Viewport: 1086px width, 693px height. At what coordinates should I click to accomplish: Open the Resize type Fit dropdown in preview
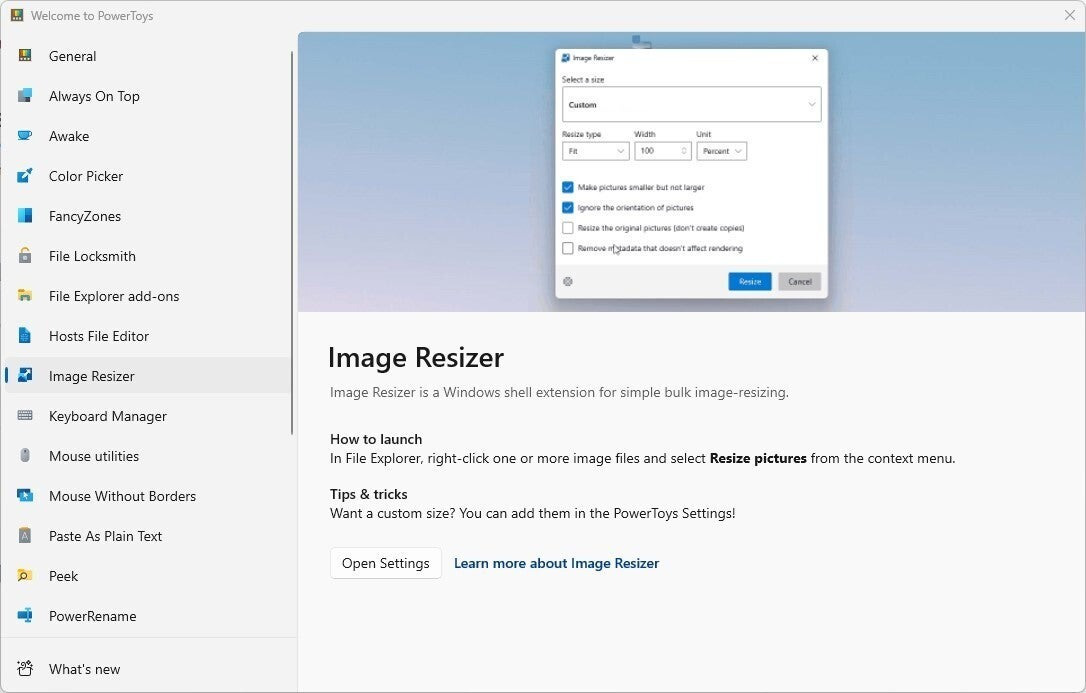pos(596,151)
